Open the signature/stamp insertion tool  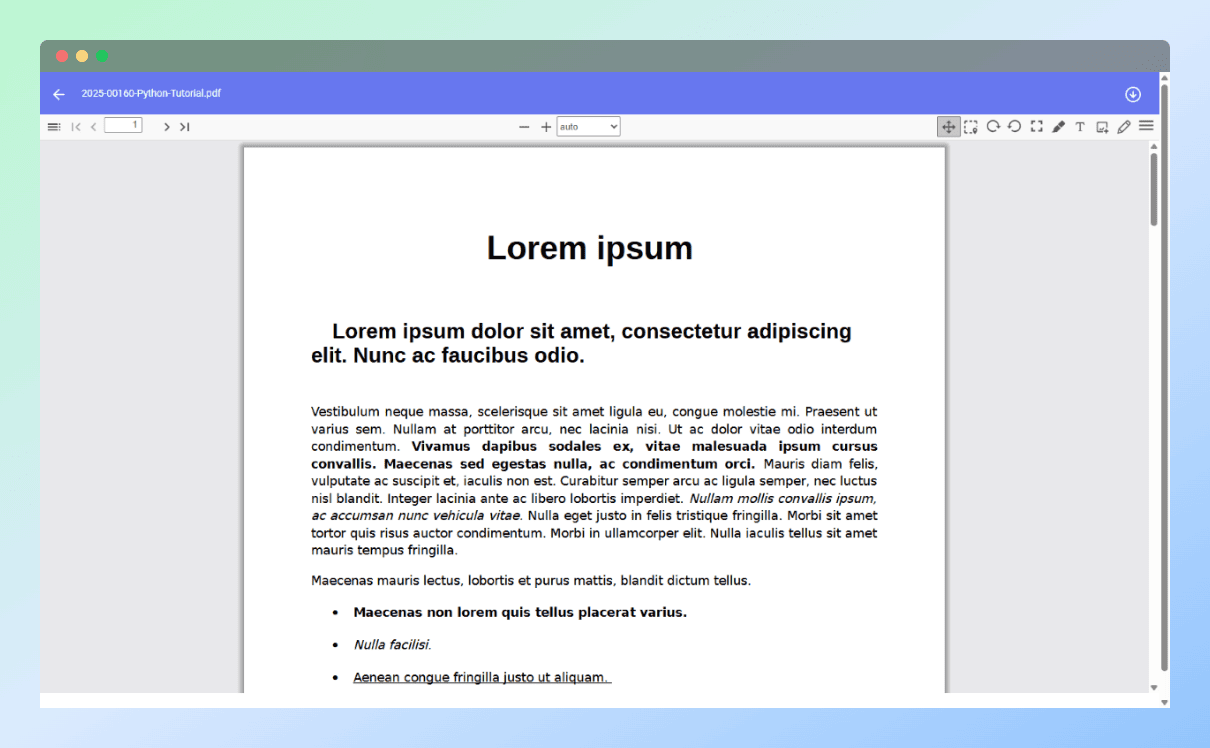(x=1101, y=126)
